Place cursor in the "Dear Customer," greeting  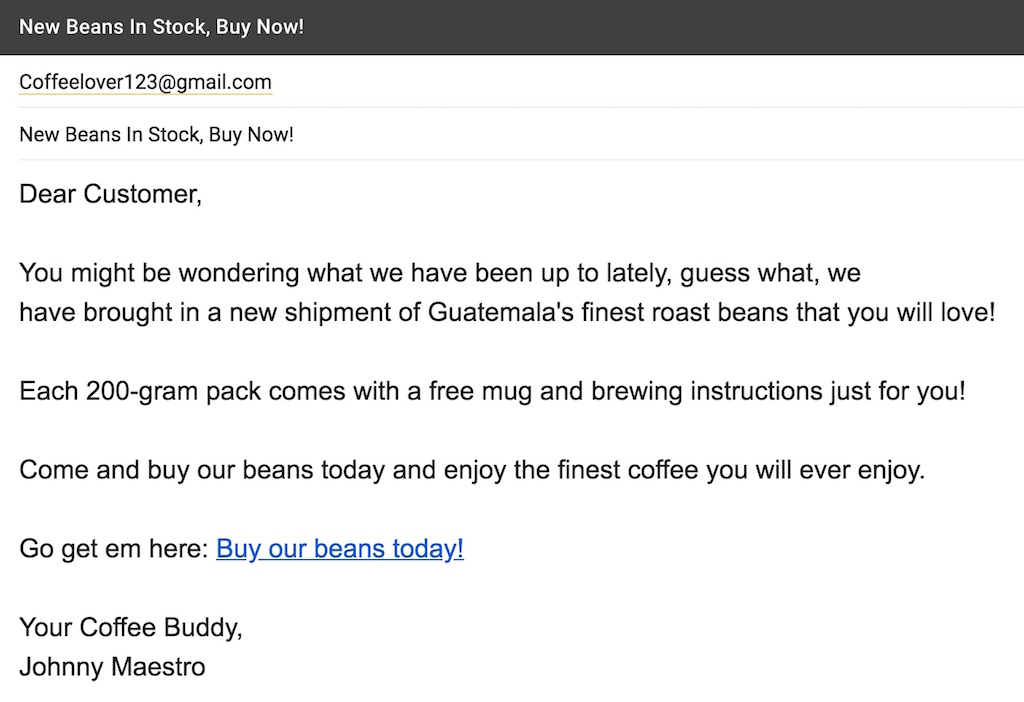(x=110, y=194)
